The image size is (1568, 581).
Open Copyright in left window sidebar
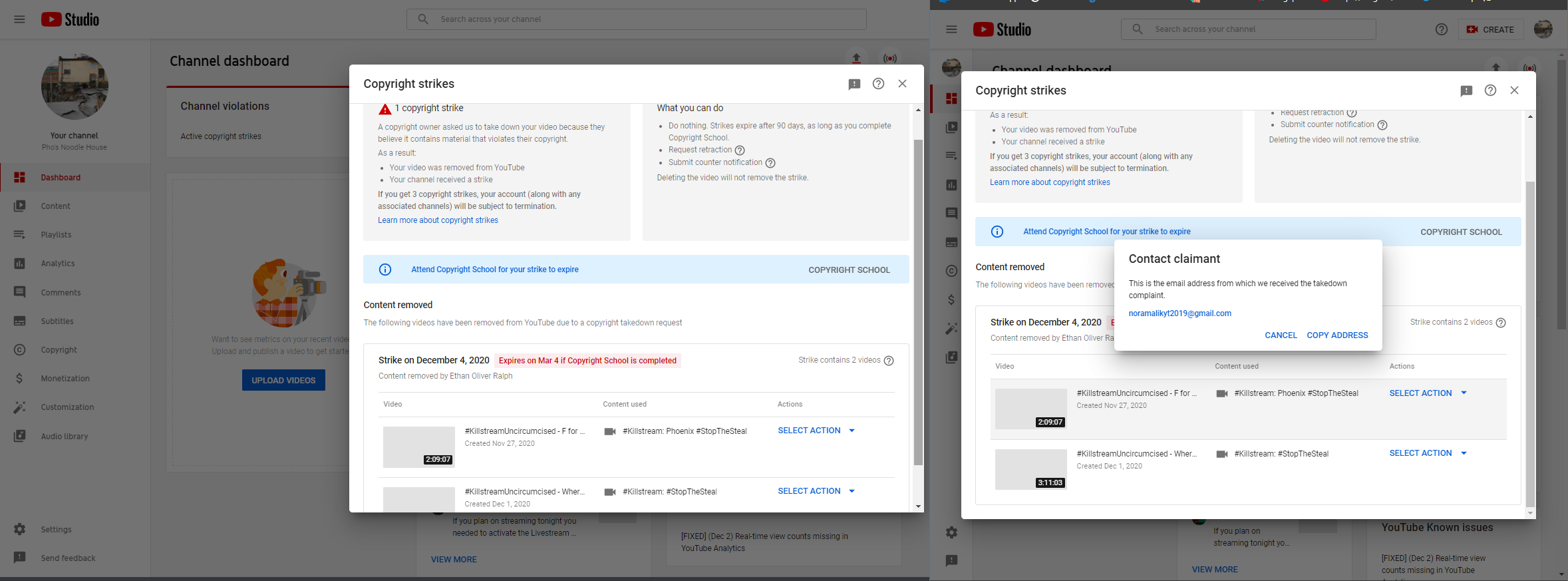(75, 350)
